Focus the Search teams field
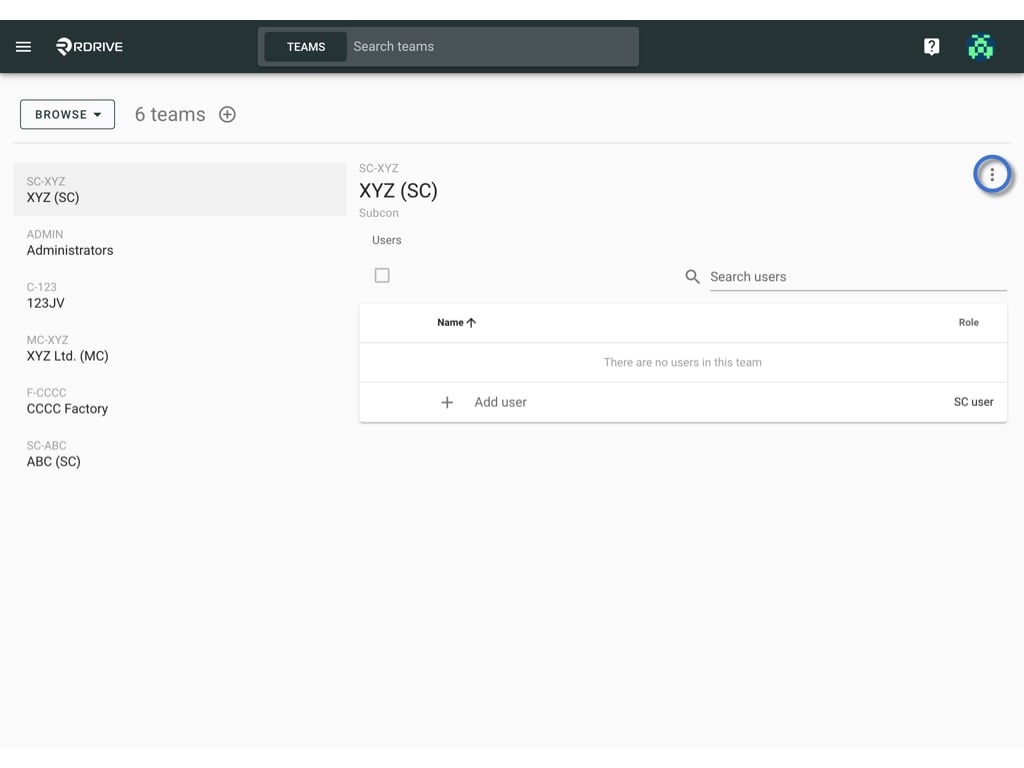The width and height of the screenshot is (1024, 768). pos(492,47)
